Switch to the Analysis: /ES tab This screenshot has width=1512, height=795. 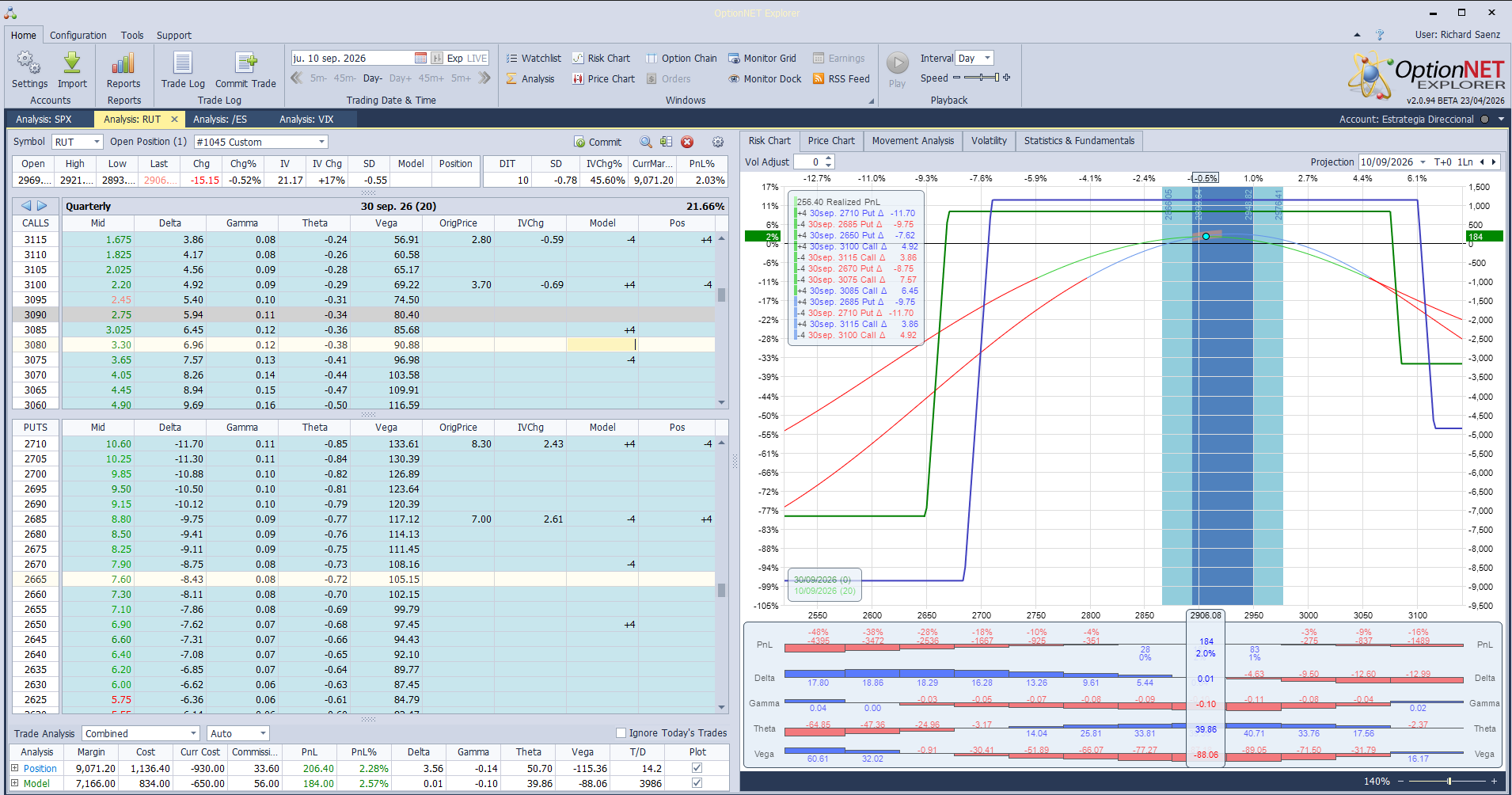click(220, 120)
